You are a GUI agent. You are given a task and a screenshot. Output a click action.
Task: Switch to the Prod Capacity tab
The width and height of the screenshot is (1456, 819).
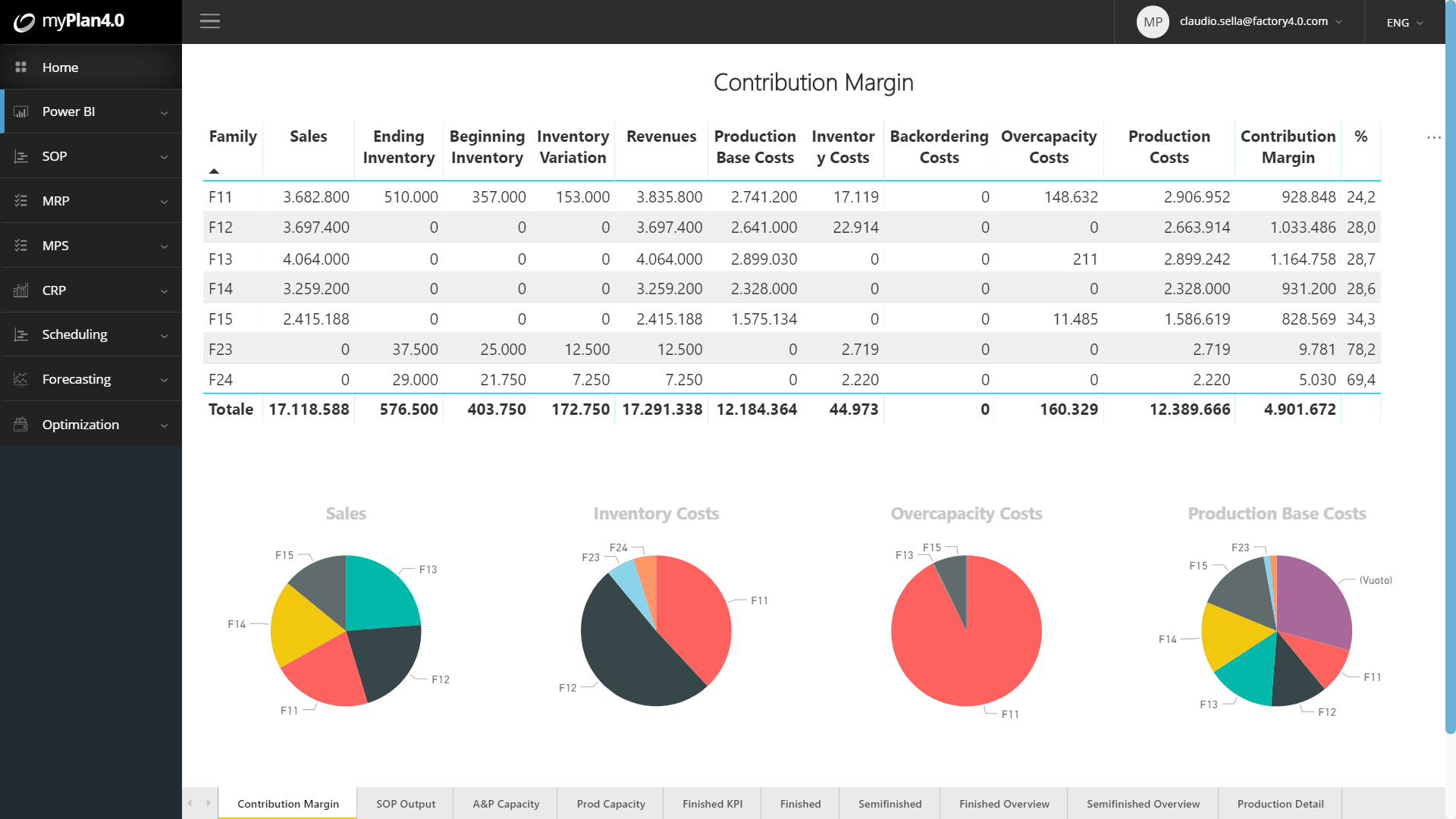(610, 804)
